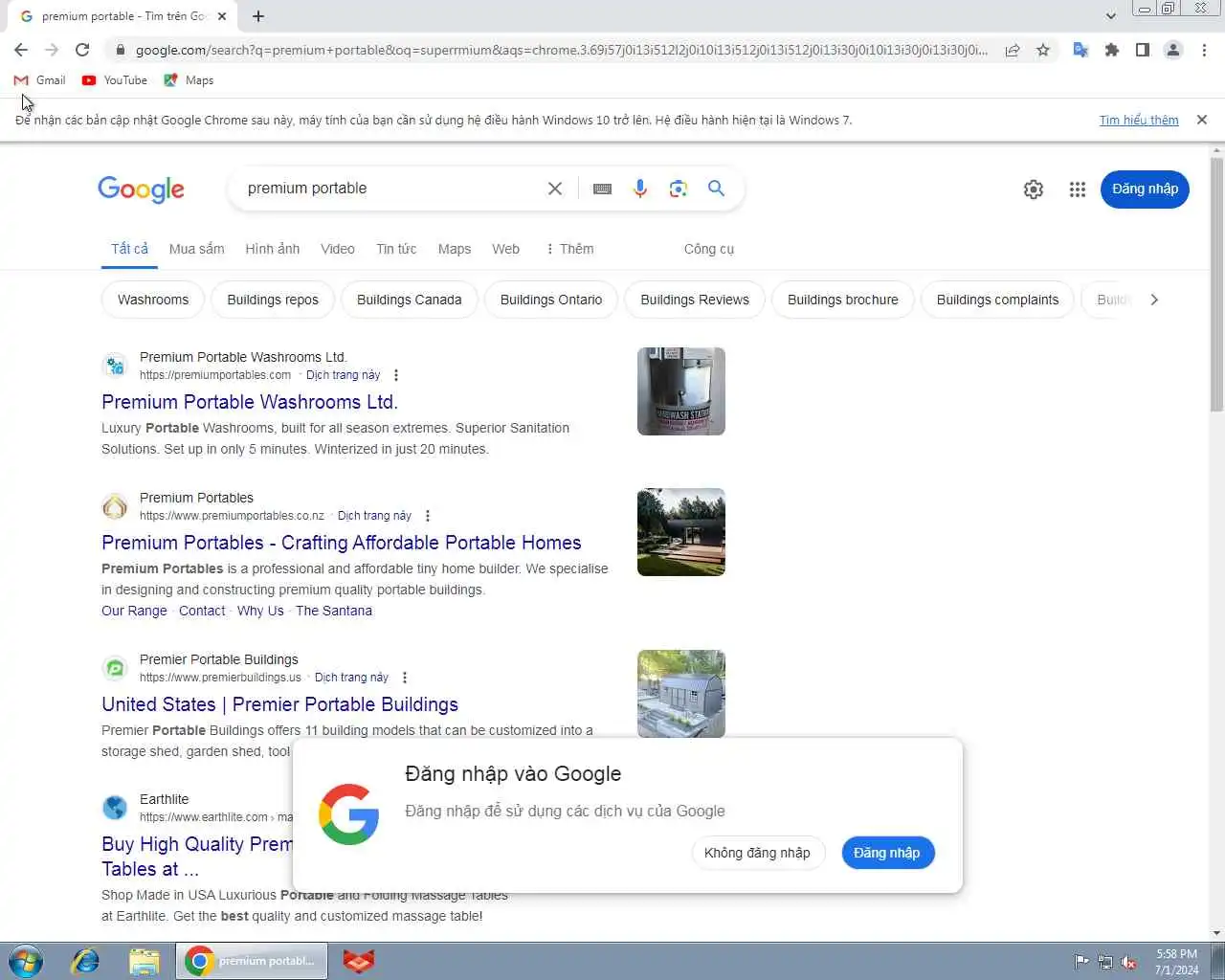This screenshot has height=980, width=1225.
Task: Open more options for premiumportables.co.nz result
Action: (428, 516)
